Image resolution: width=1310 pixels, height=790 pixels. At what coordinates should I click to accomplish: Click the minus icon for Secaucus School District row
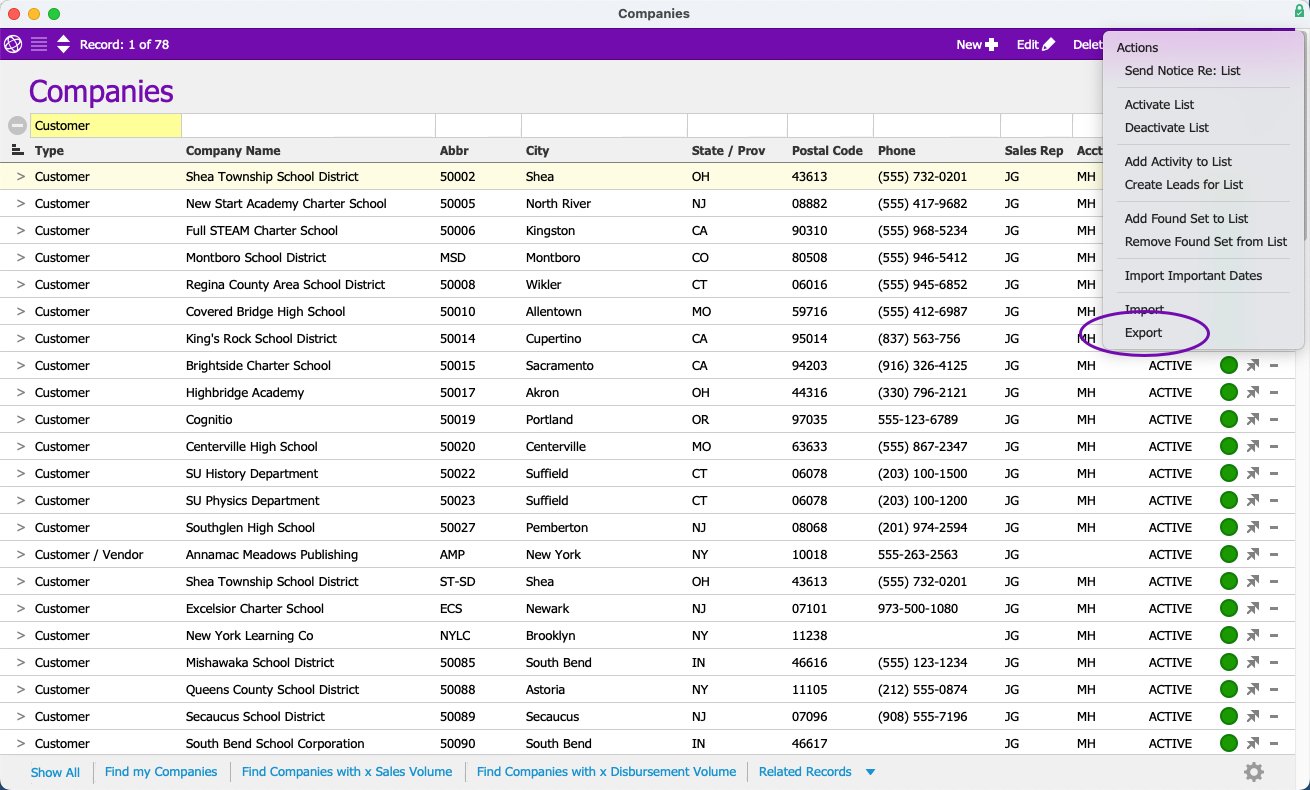1274,717
